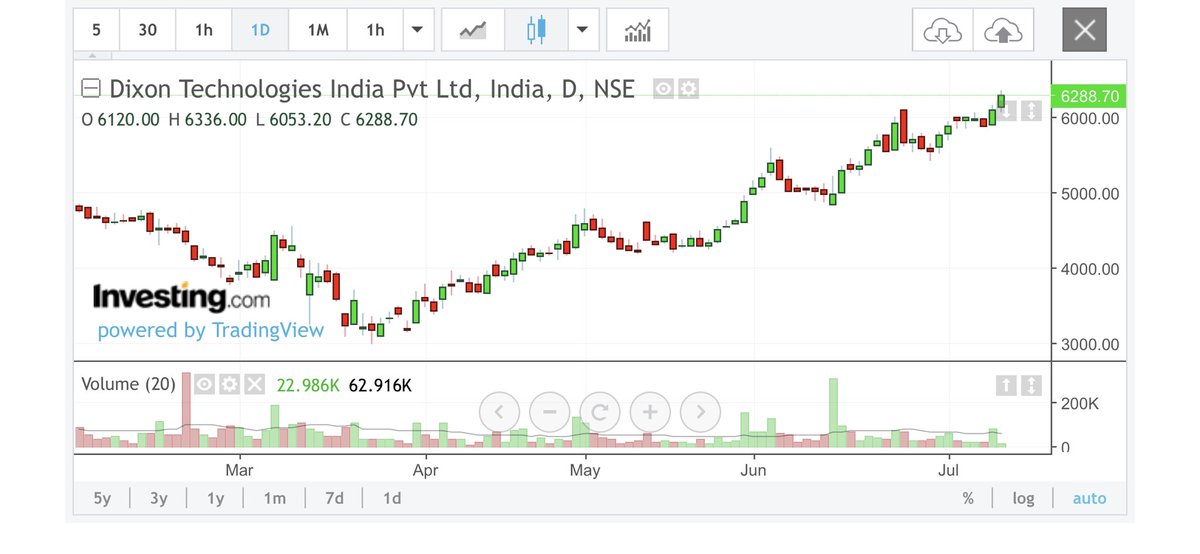Toggle auto scale

coord(1089,498)
